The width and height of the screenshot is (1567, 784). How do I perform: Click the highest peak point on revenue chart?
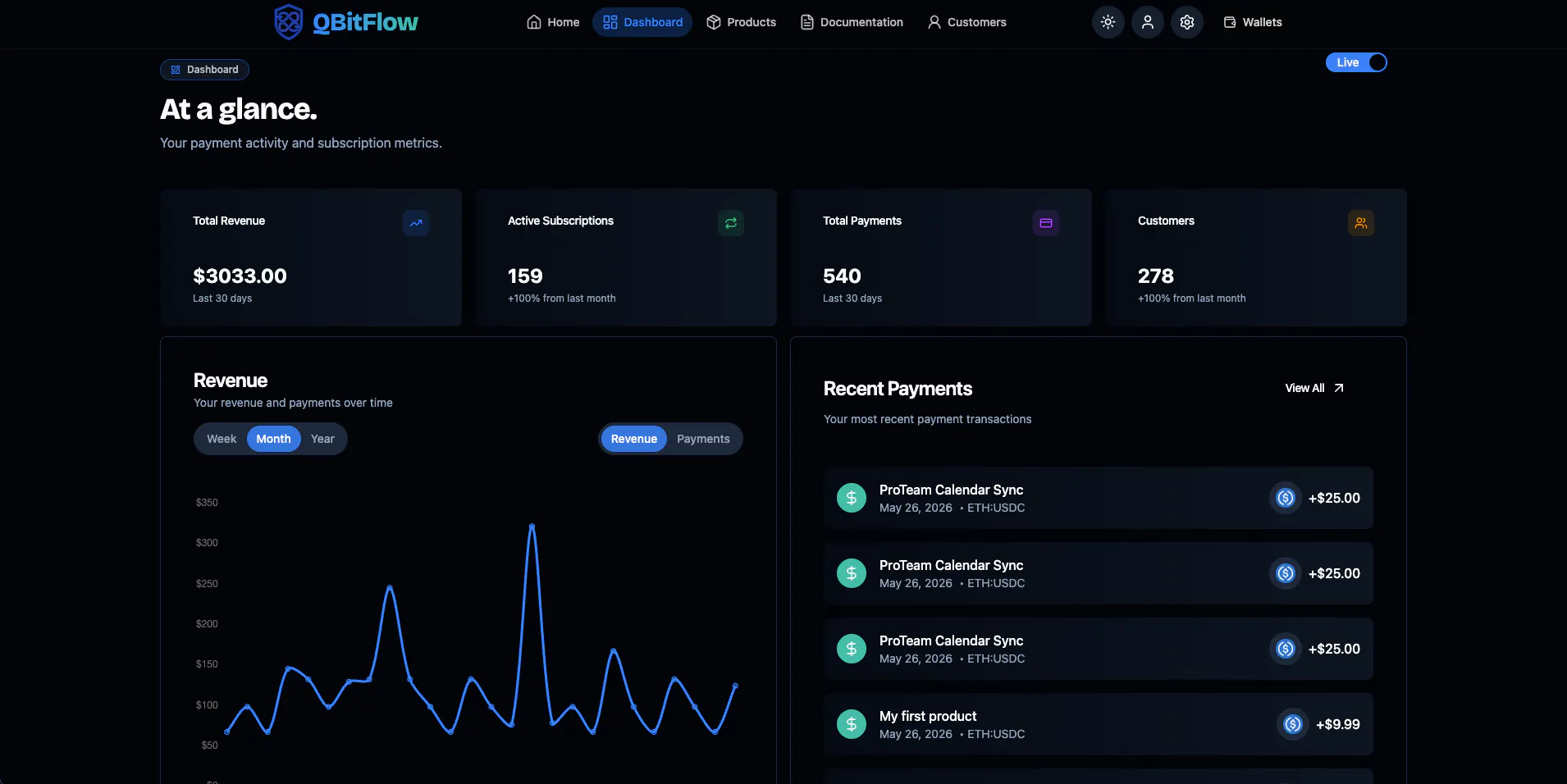[532, 526]
